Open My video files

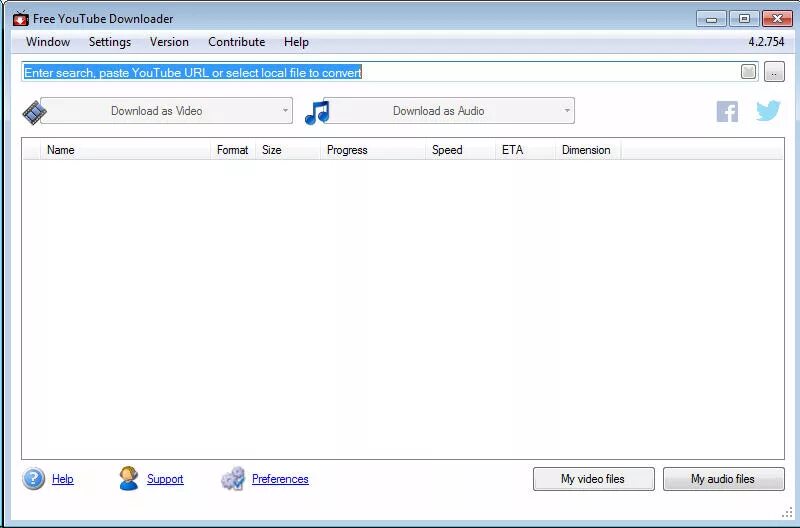pos(593,479)
